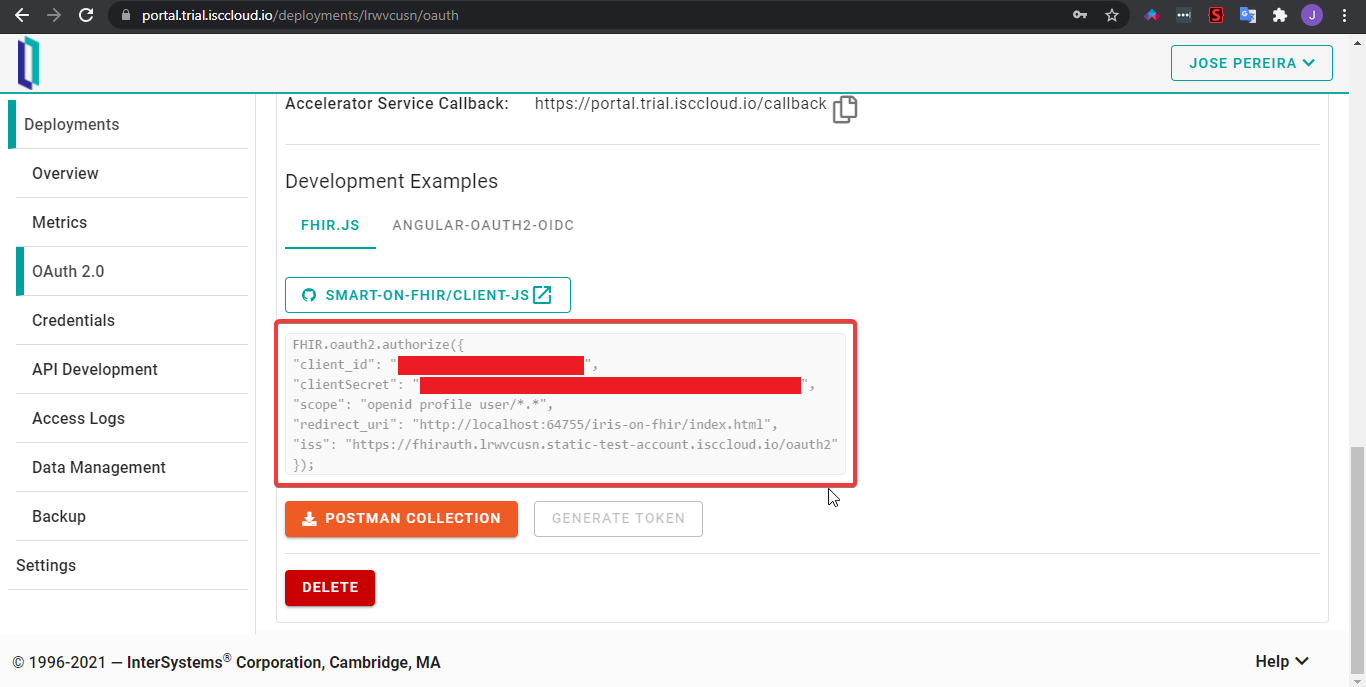Bookmark this page with star icon
Screen dimensions: 1366x687
(x=1112, y=15)
